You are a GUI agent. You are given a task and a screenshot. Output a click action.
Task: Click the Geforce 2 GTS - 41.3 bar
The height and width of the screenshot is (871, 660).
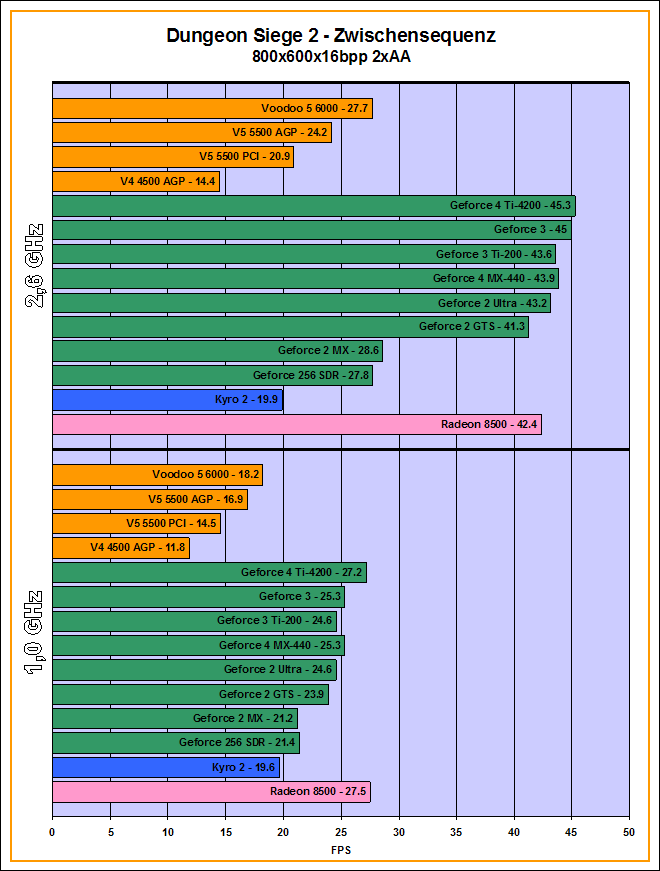tap(290, 327)
